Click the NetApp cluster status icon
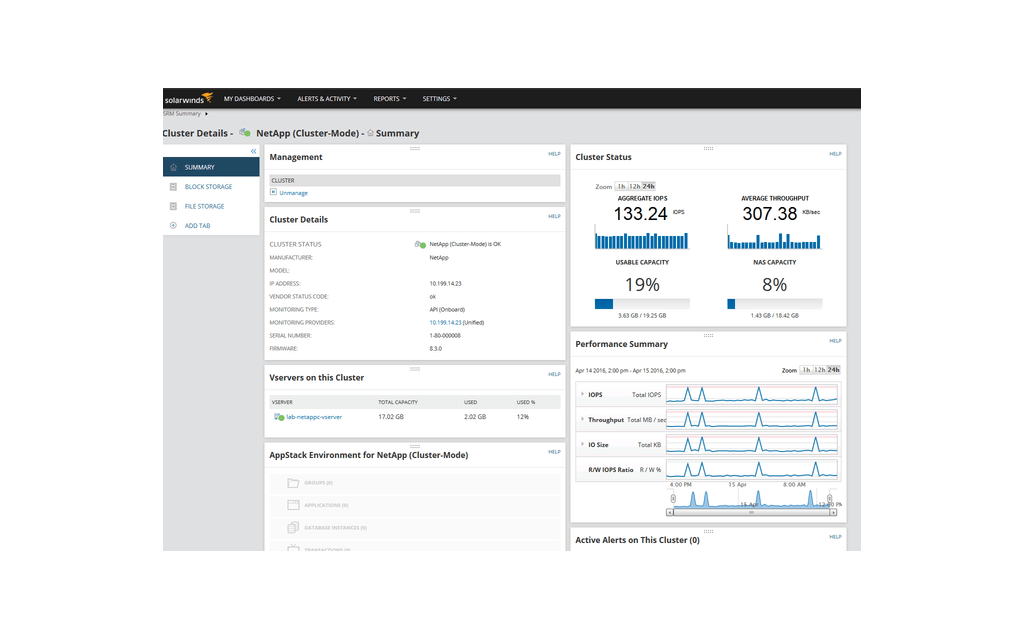The height and width of the screenshot is (640, 1024). pyautogui.click(x=244, y=132)
